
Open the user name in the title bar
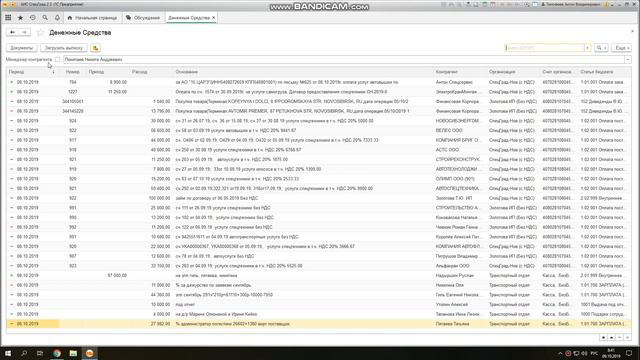(570, 4)
